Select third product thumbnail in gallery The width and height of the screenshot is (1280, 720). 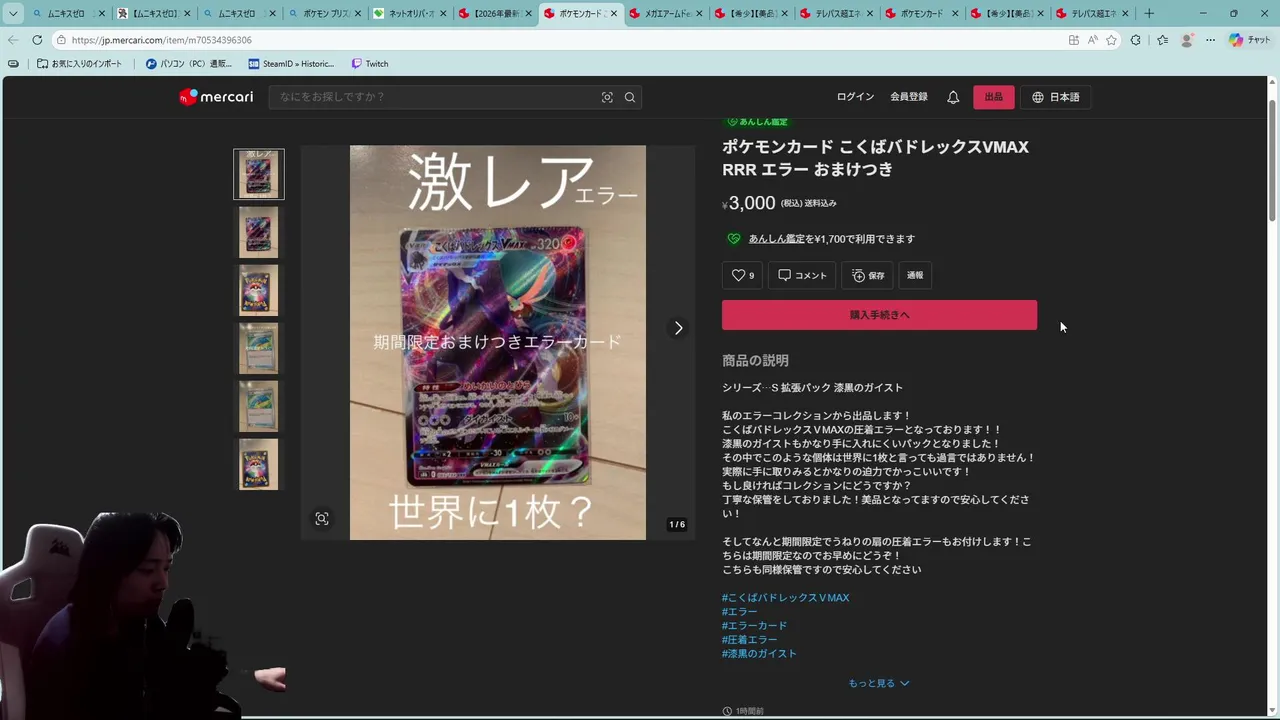coord(259,290)
